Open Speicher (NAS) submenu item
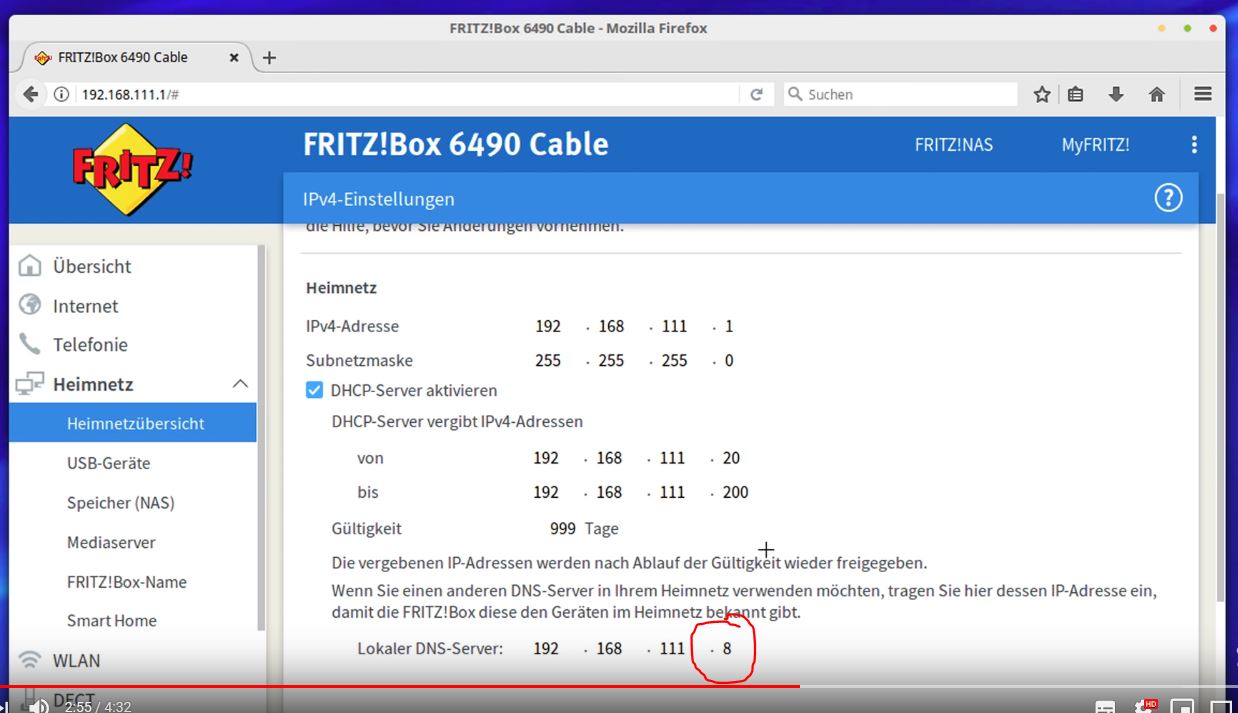1238x713 pixels. click(x=121, y=503)
